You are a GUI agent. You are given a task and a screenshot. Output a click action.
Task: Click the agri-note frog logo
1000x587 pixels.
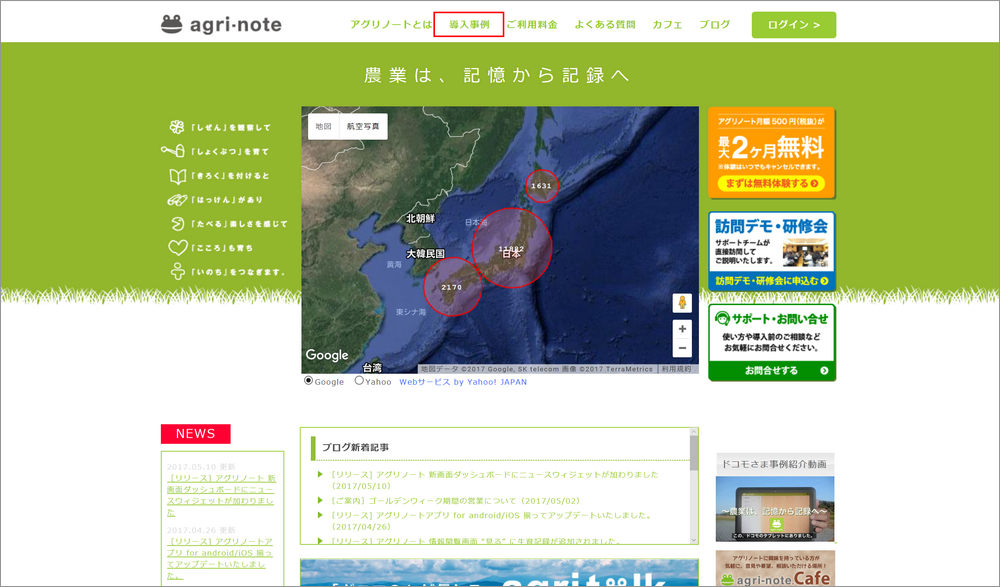coord(221,24)
